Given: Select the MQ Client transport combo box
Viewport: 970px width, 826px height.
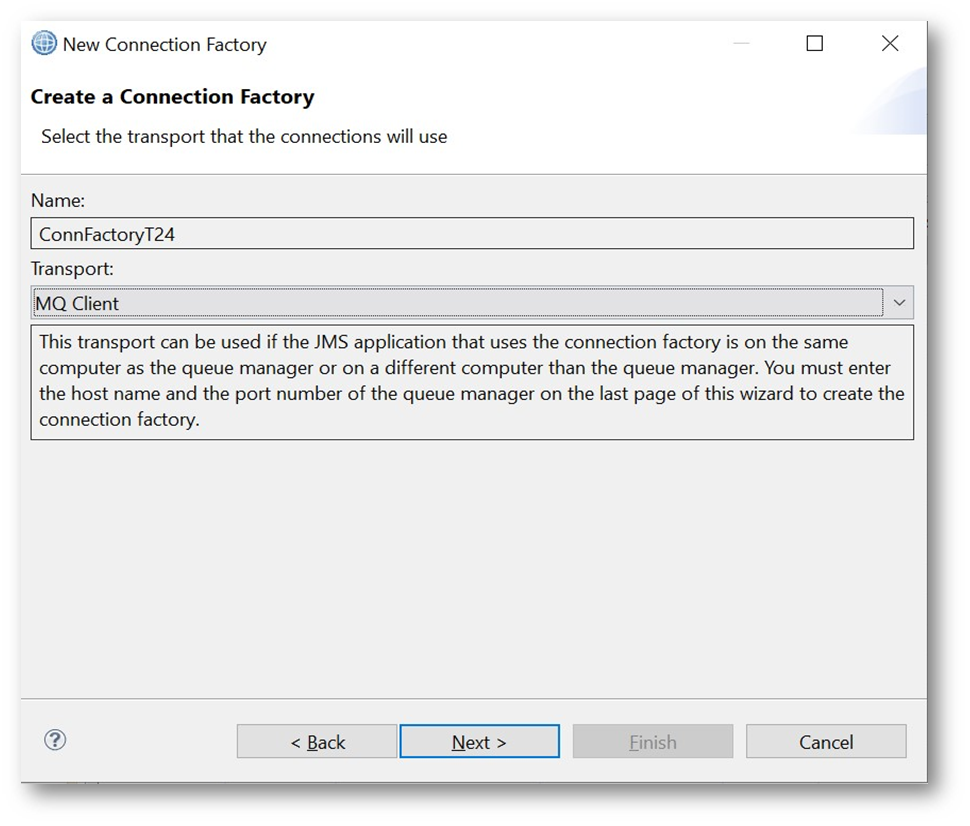Looking at the screenshot, I should tap(458, 303).
